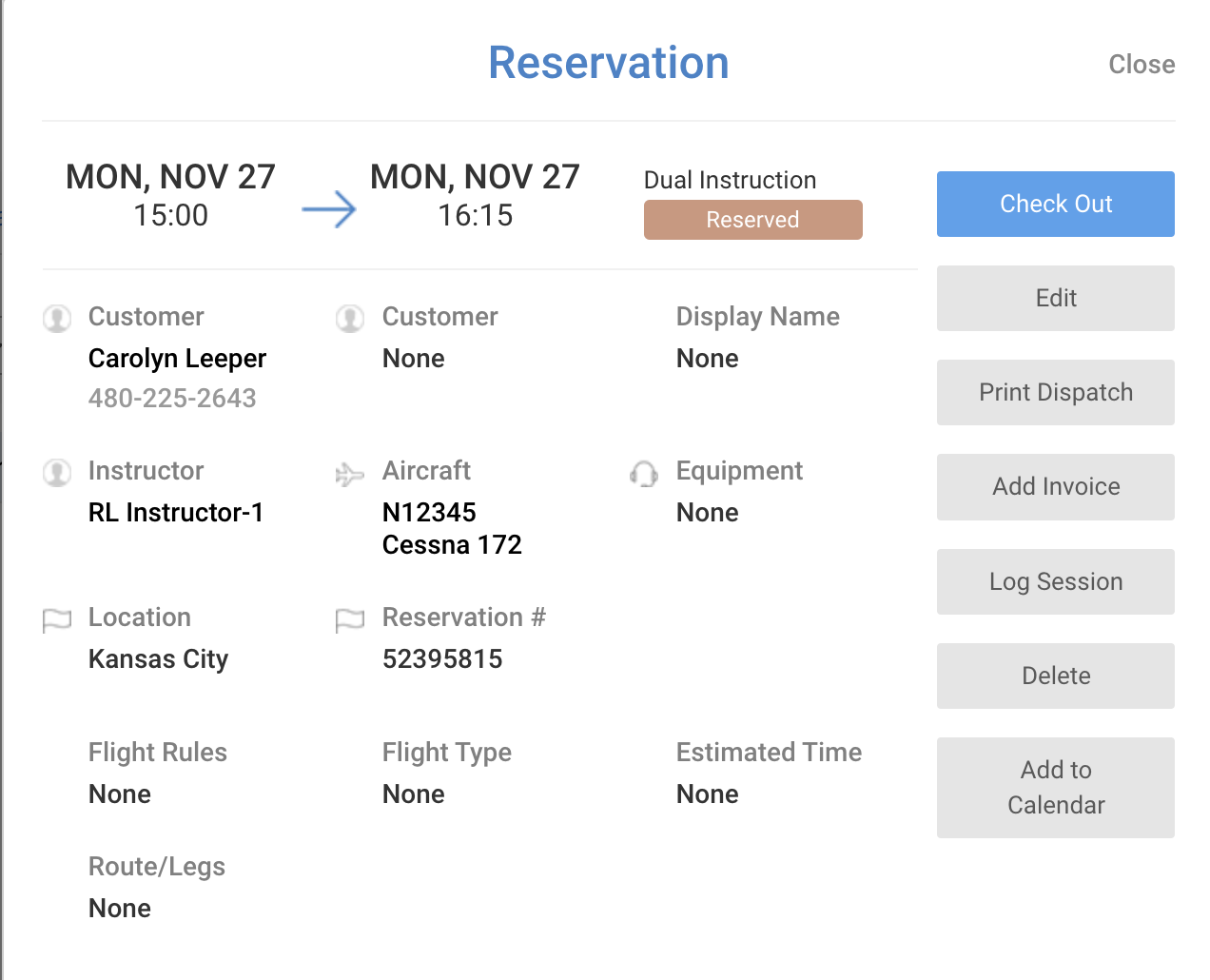
Task: Click the Location flag icon
Action: tap(57, 620)
